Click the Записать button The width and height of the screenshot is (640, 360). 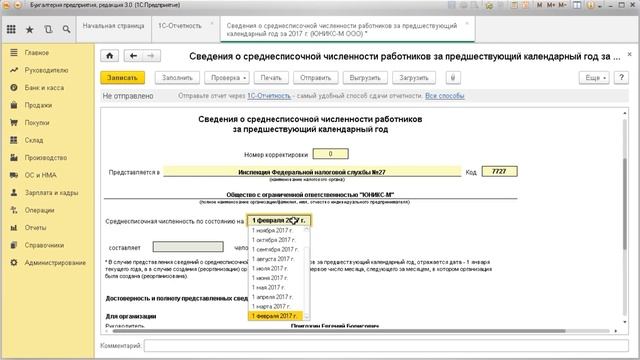click(x=122, y=78)
